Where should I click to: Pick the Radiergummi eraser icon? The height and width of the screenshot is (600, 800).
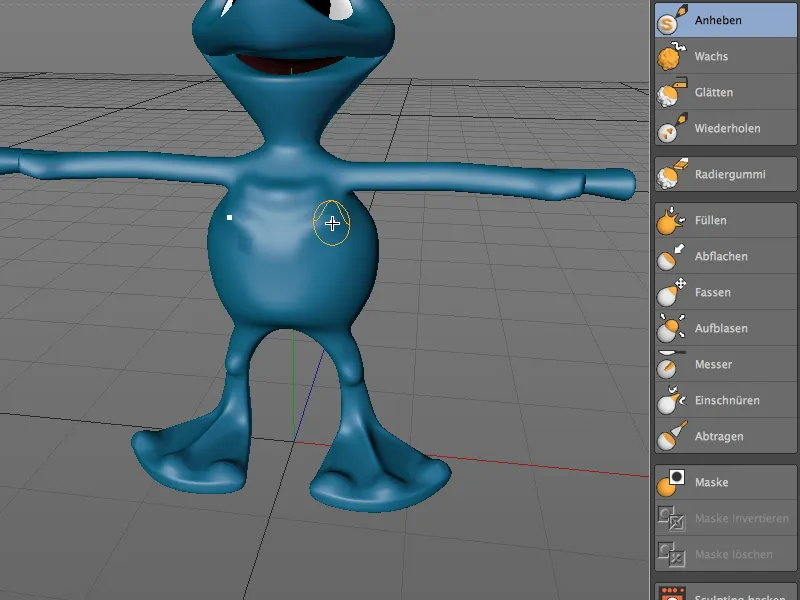point(672,174)
